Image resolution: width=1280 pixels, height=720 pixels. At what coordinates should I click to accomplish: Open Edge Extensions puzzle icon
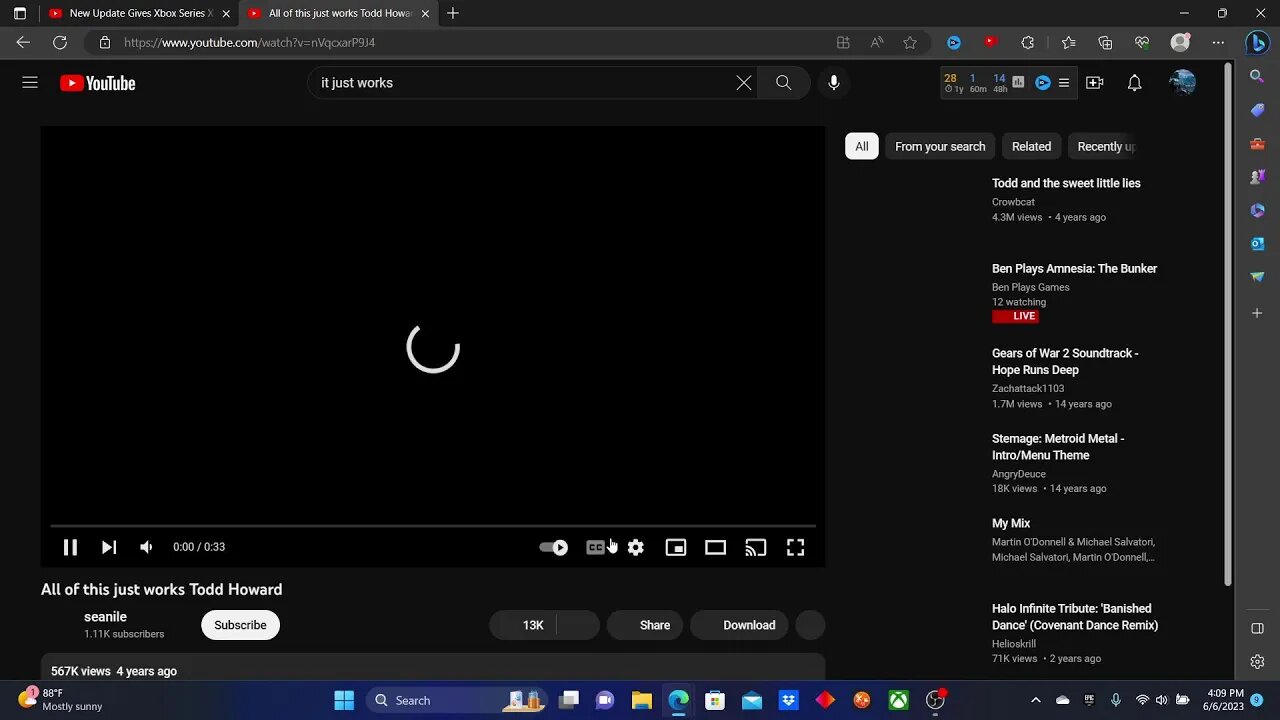(x=1028, y=42)
